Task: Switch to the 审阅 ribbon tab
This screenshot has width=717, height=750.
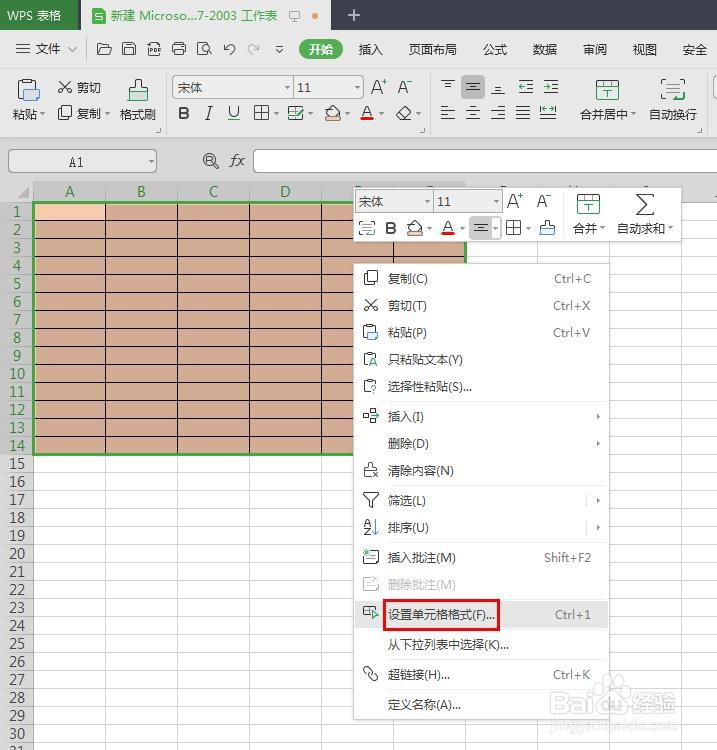Action: point(595,49)
